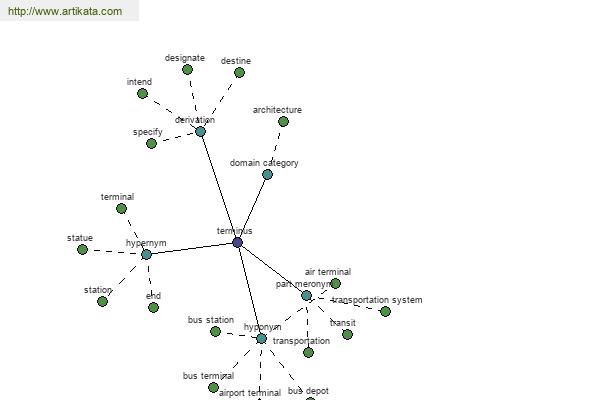Viewport: 600px width, 400px height.
Task: Select the derivation relation node
Action: [x=200, y=132]
